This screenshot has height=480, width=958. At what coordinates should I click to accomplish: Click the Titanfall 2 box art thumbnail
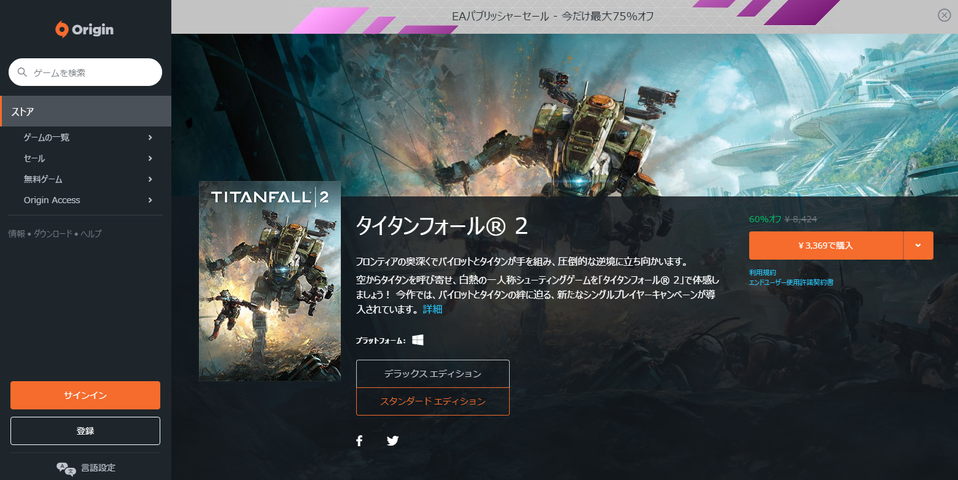[x=270, y=281]
